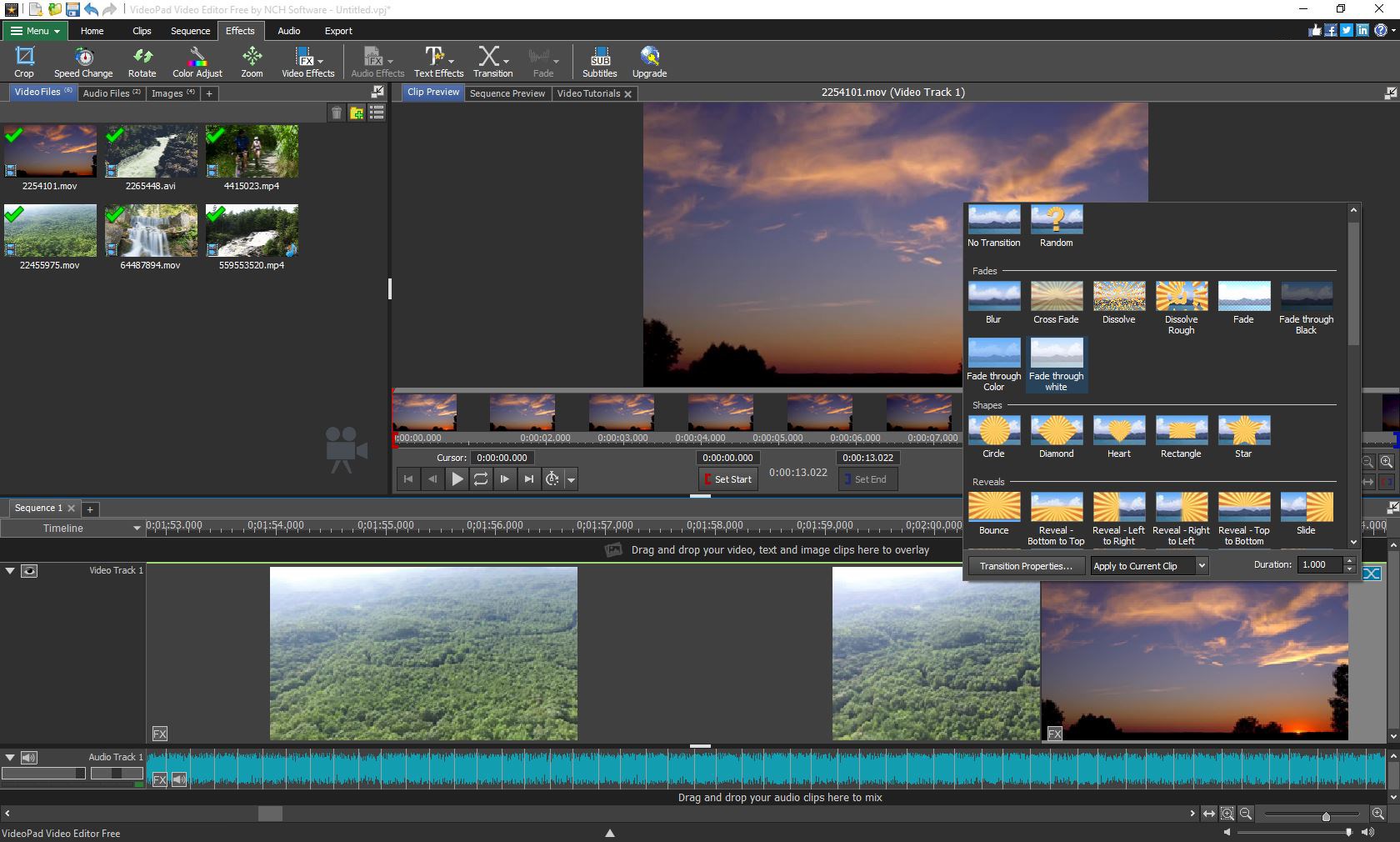This screenshot has width=1400, height=842.
Task: Switch to the Sequence Preview tab
Action: (507, 93)
